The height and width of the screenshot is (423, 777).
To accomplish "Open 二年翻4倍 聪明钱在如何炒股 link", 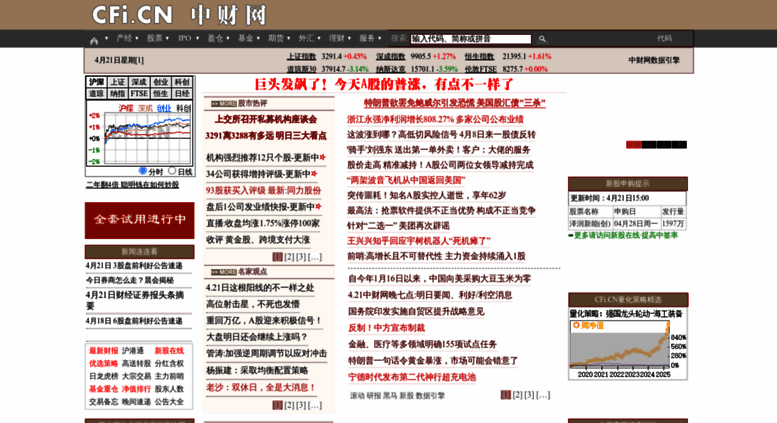I will point(132,185).
